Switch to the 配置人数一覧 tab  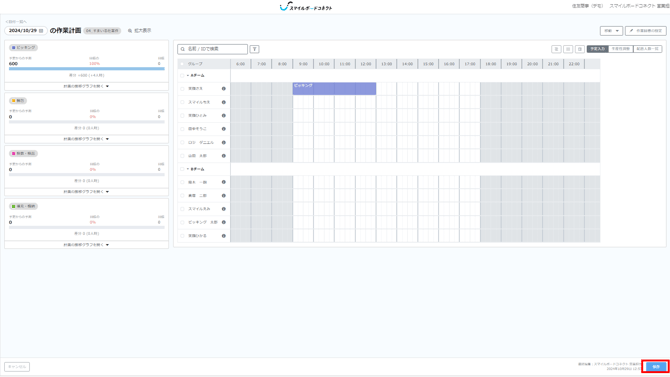coord(648,49)
